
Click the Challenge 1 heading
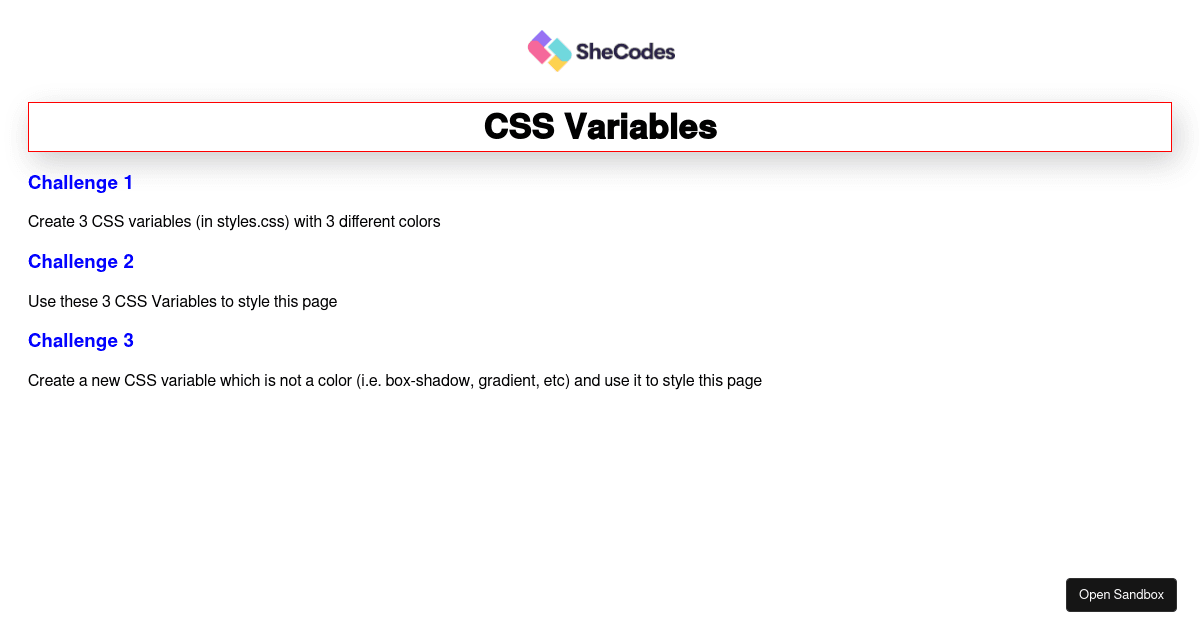80,183
